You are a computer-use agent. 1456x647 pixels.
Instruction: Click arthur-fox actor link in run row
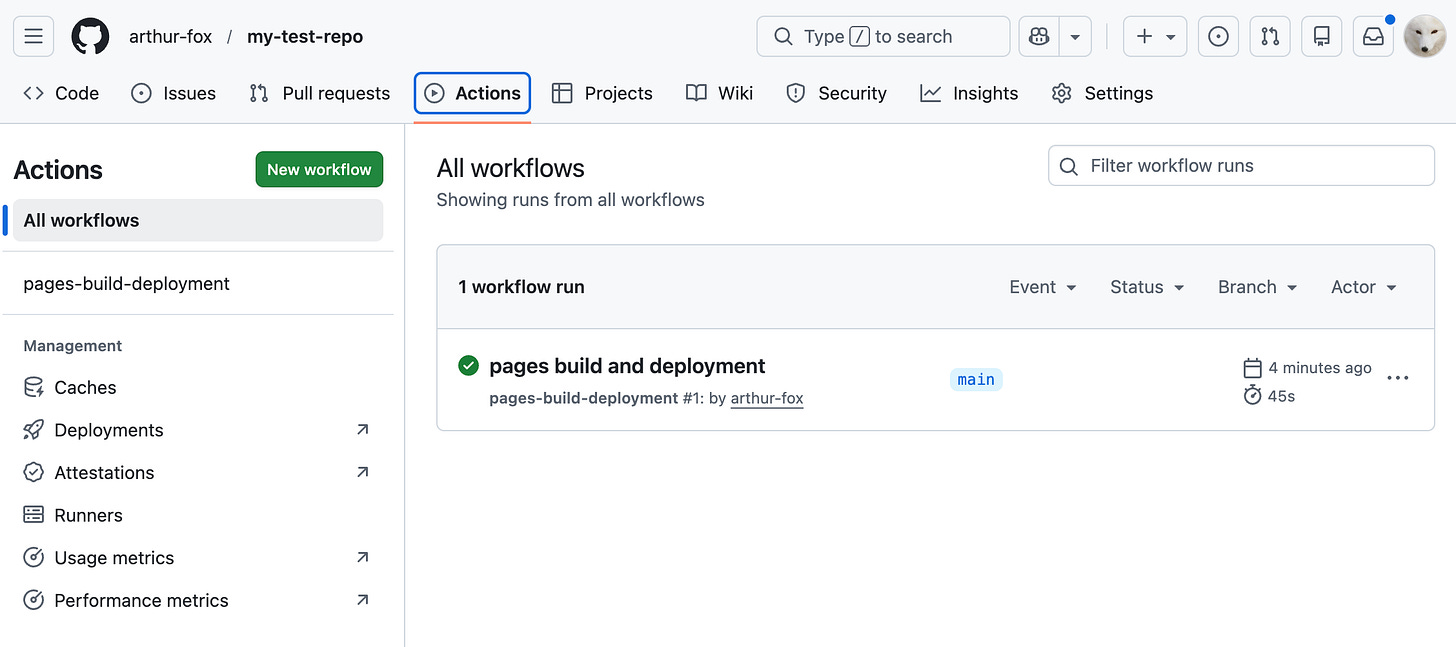pos(767,398)
